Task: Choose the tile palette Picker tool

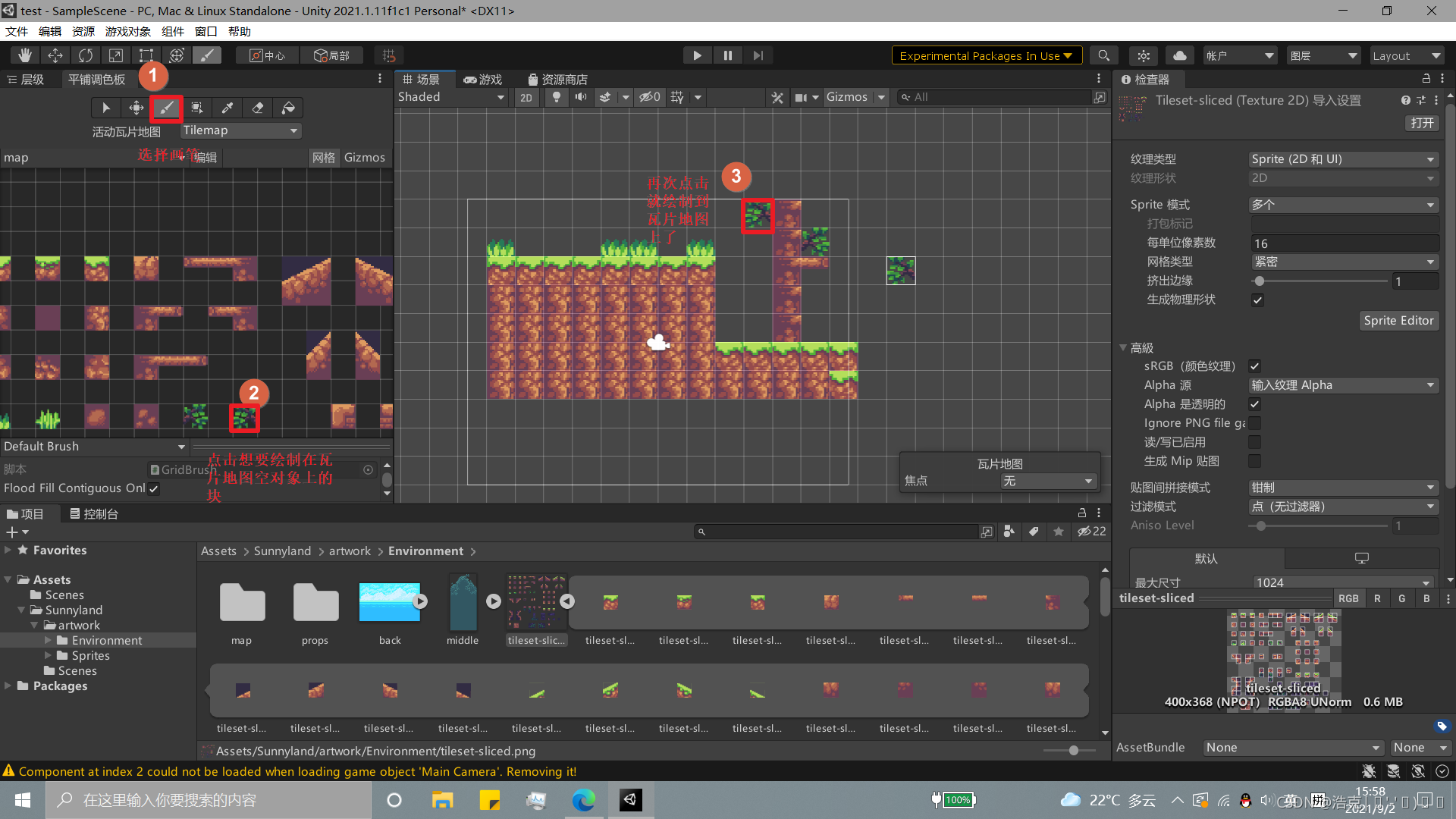Action: click(227, 108)
